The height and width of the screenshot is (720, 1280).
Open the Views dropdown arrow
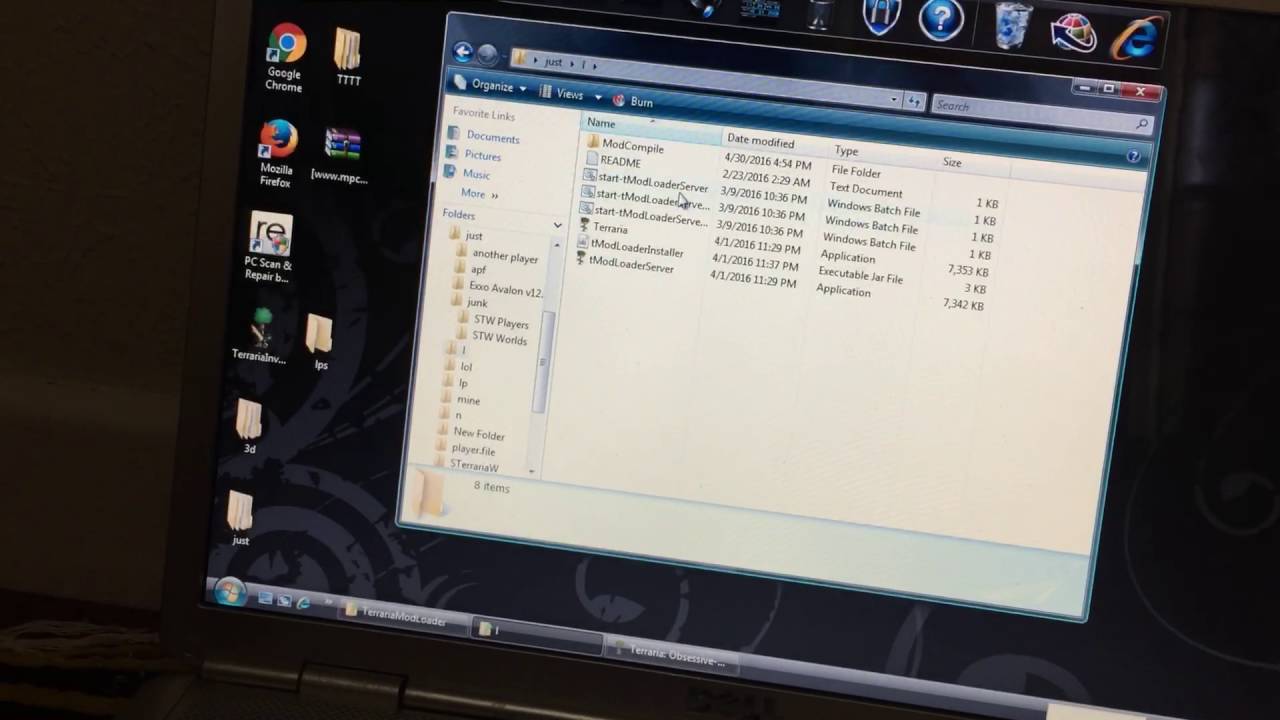tap(598, 97)
